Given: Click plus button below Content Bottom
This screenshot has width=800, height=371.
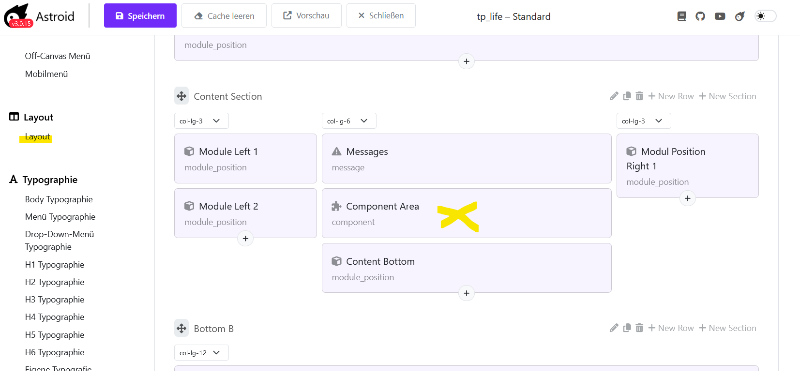Looking at the screenshot, I should click(466, 293).
